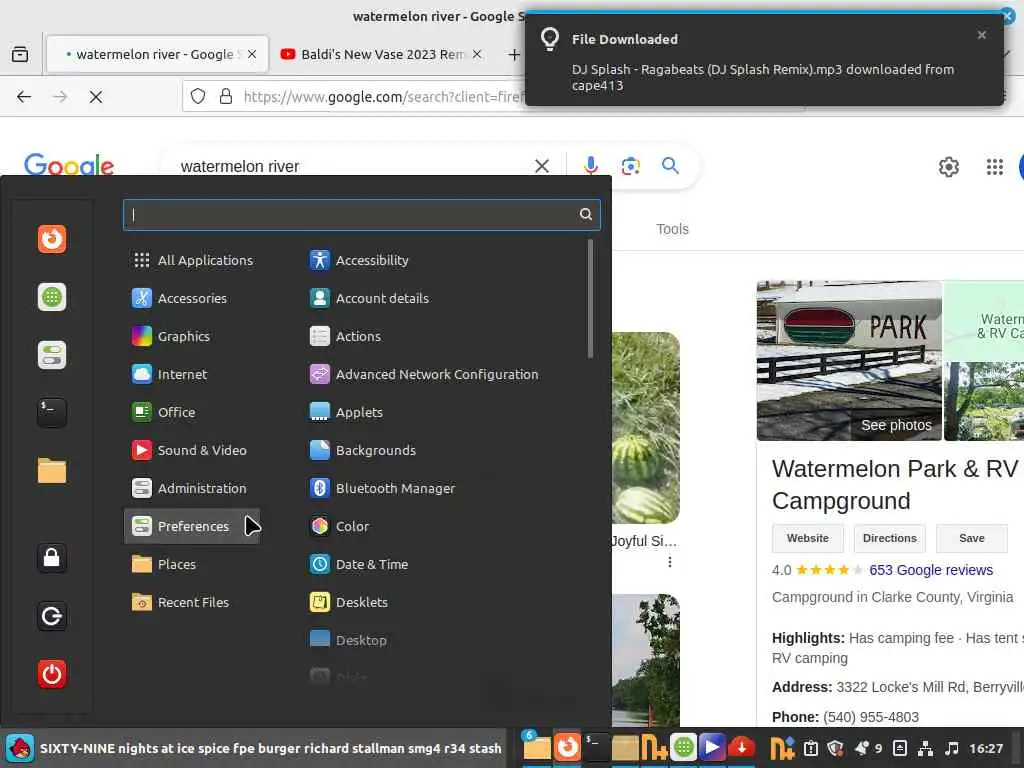Viewport: 1024px width, 768px height.
Task: Click the Log Out icon in the menu
Action: tap(52, 616)
